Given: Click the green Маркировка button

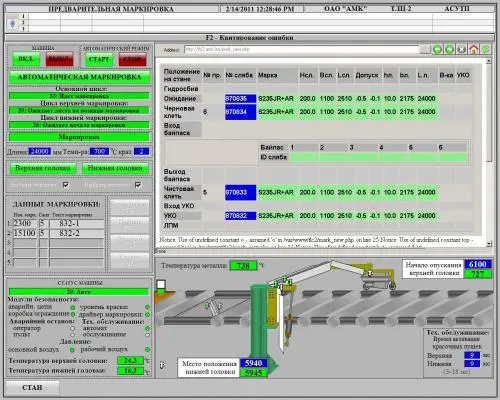Looking at the screenshot, I should click(x=79, y=137).
